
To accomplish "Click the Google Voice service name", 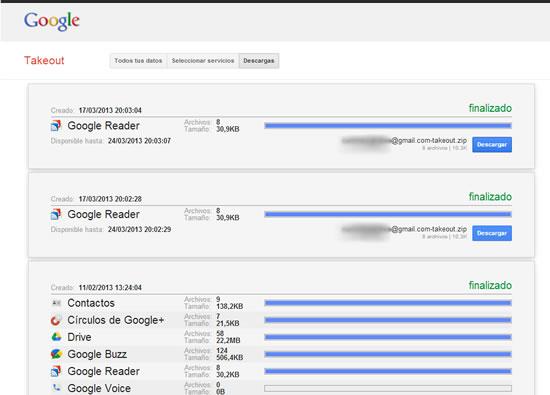I will [99, 388].
